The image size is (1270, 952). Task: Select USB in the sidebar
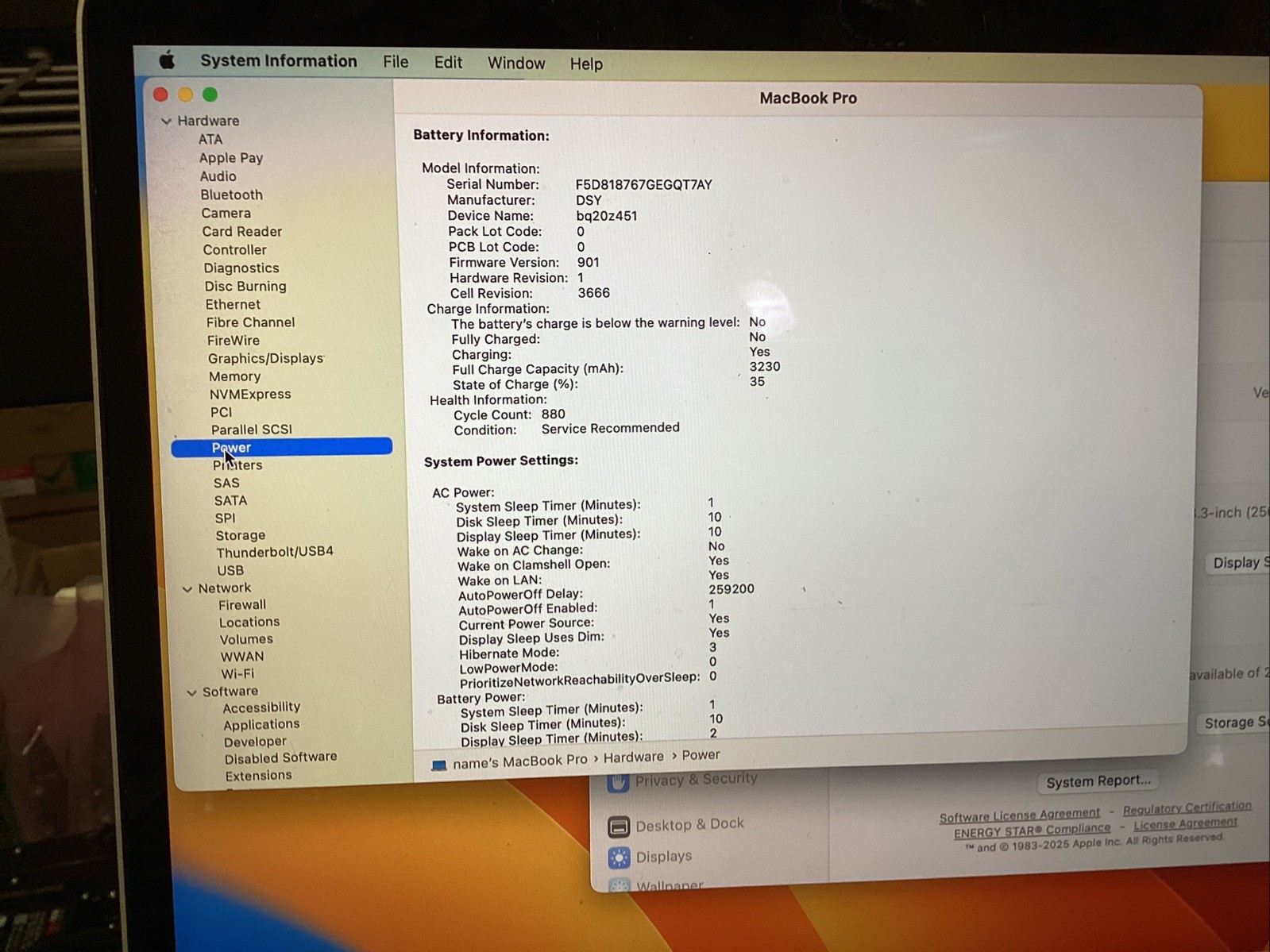coord(230,570)
